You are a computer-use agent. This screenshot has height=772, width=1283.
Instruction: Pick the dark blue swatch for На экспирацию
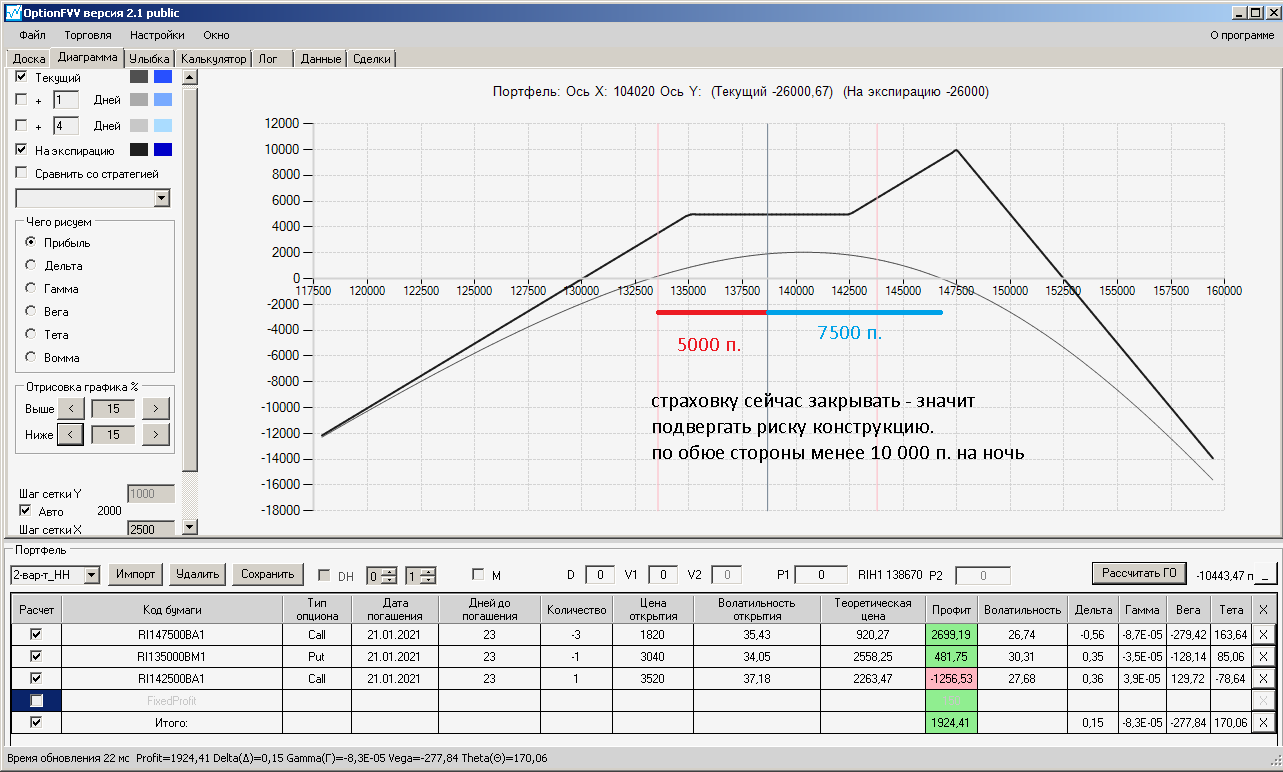click(163, 150)
